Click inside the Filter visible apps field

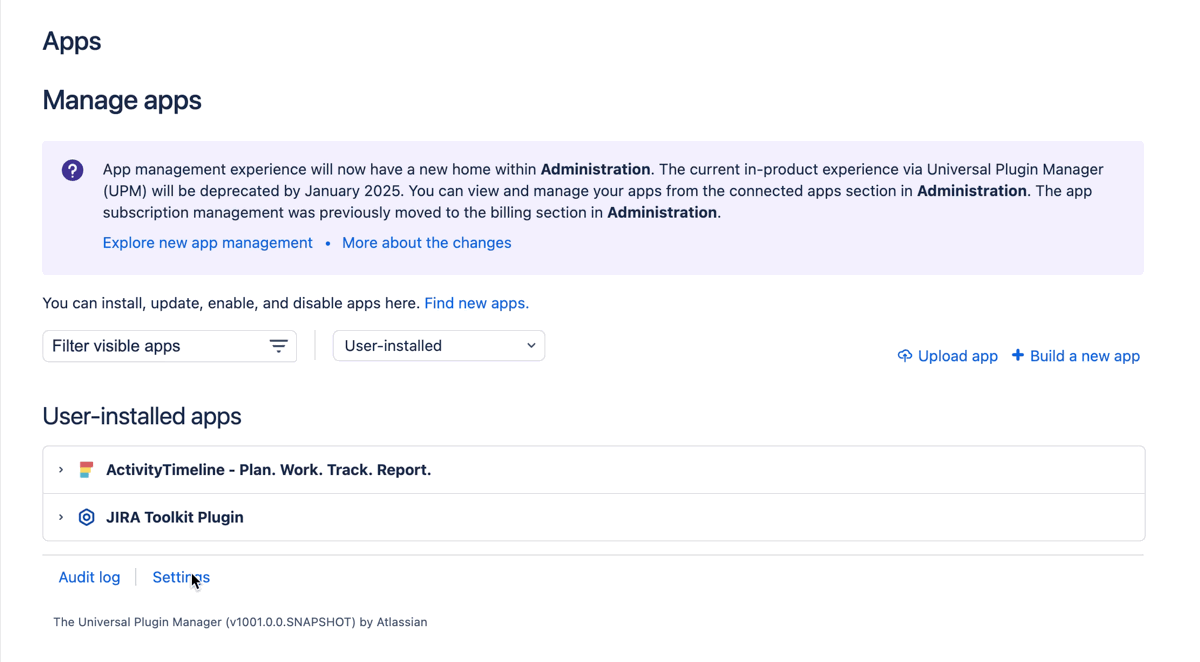point(150,345)
